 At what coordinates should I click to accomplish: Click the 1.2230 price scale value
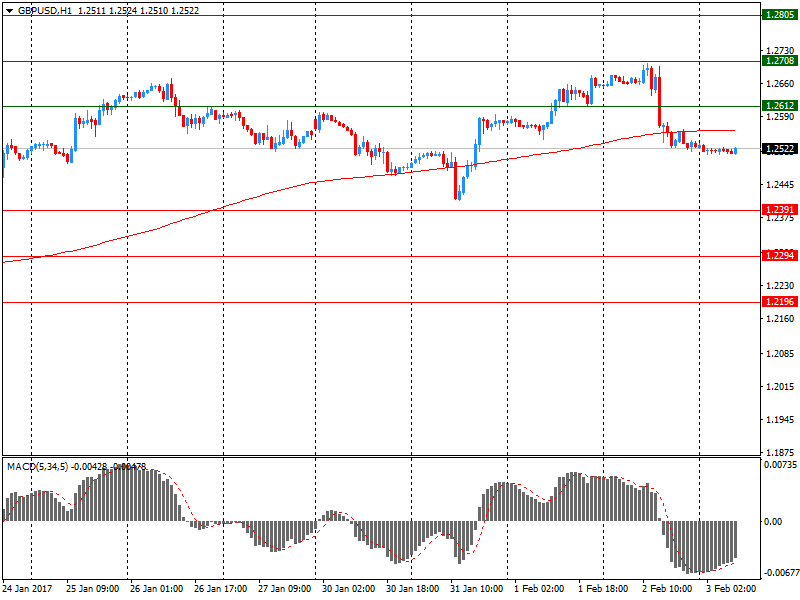(780, 286)
